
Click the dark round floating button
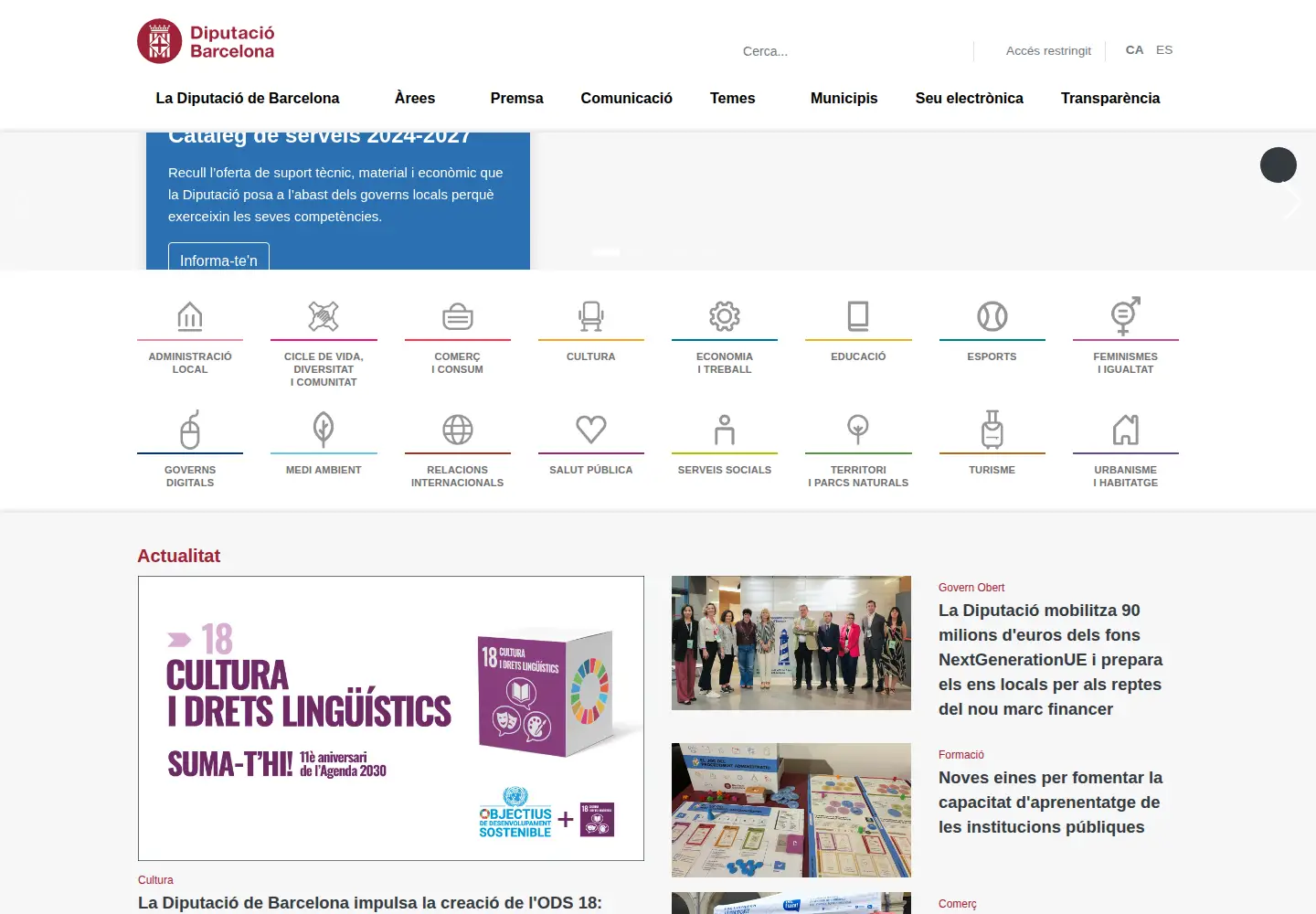(1279, 165)
